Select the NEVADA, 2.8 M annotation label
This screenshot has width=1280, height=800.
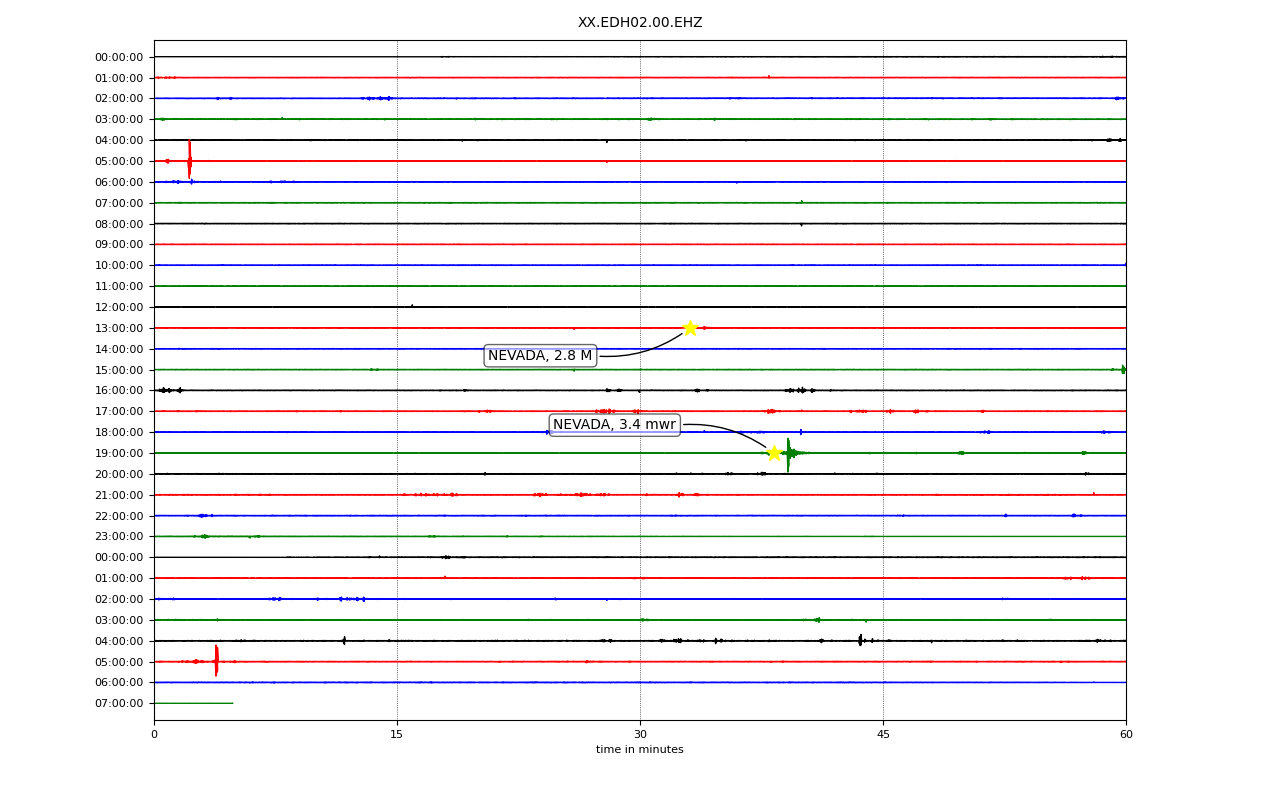pyautogui.click(x=540, y=356)
